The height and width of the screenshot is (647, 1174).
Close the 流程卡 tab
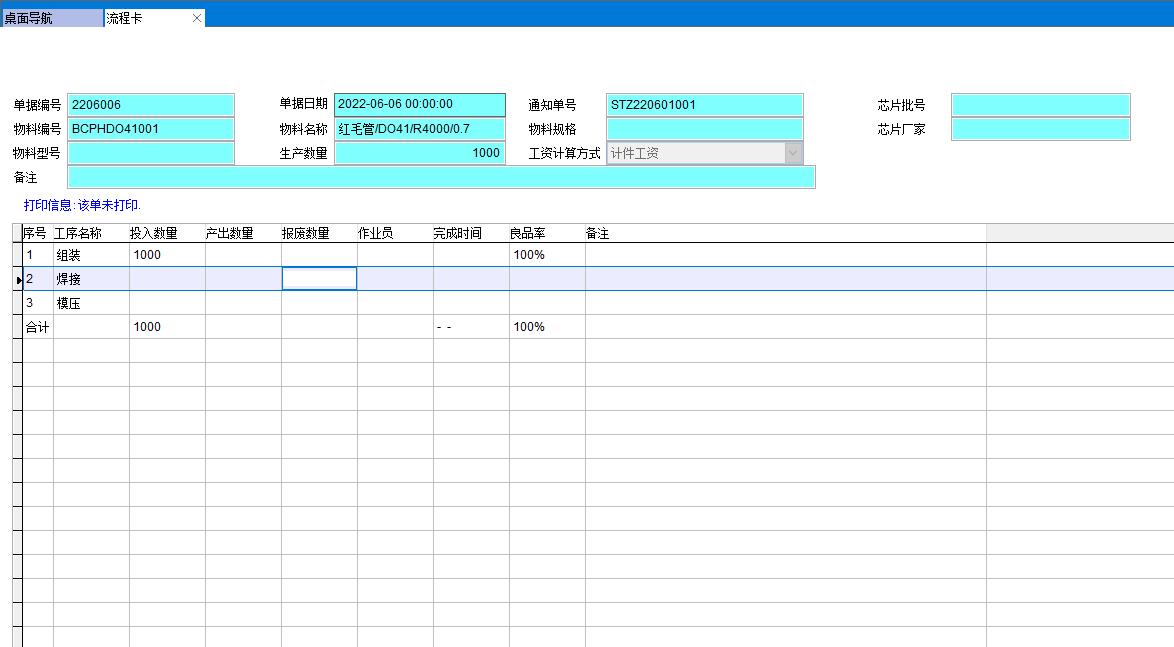(x=197, y=18)
